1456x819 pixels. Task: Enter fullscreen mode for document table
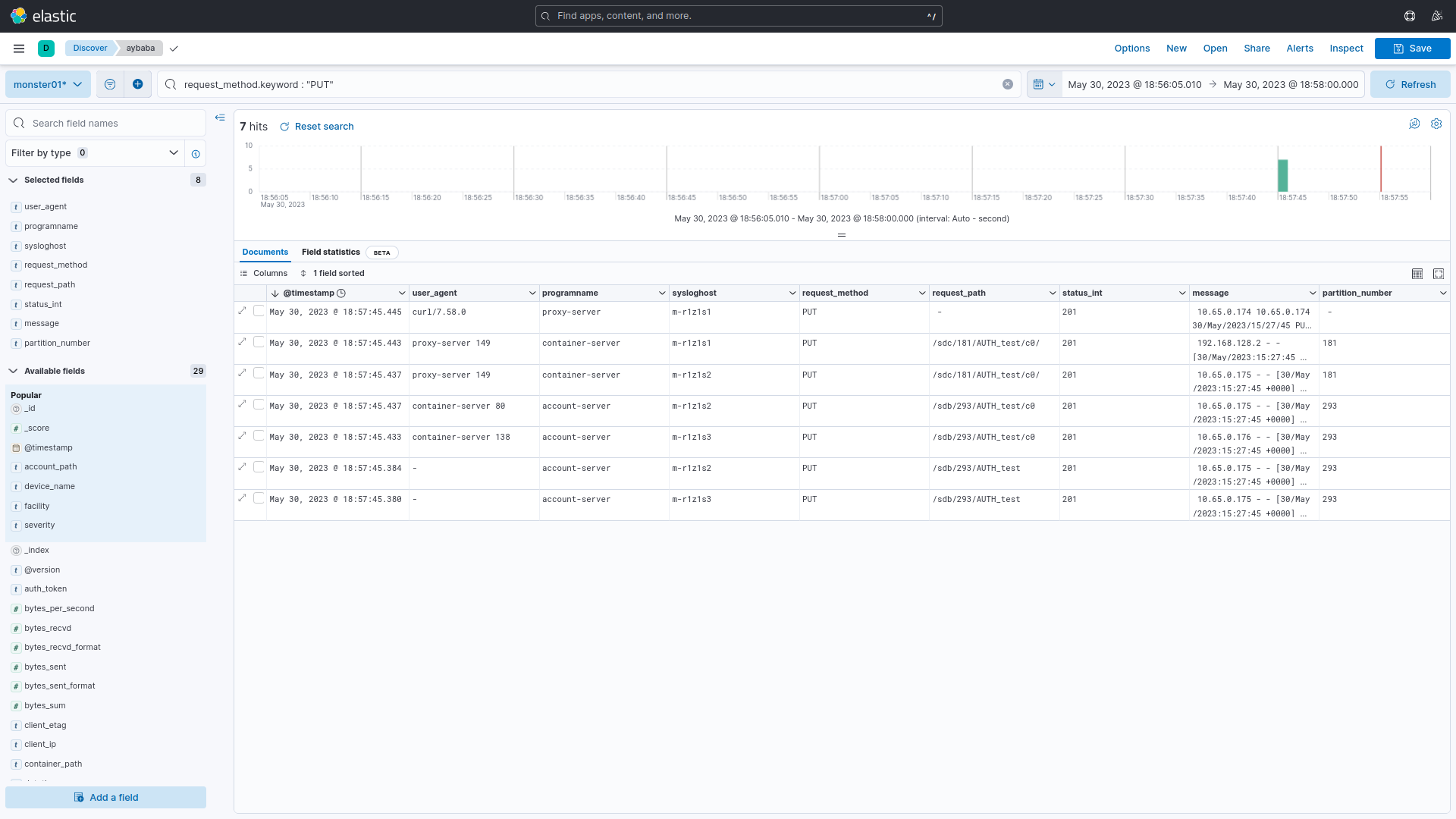(x=1439, y=274)
